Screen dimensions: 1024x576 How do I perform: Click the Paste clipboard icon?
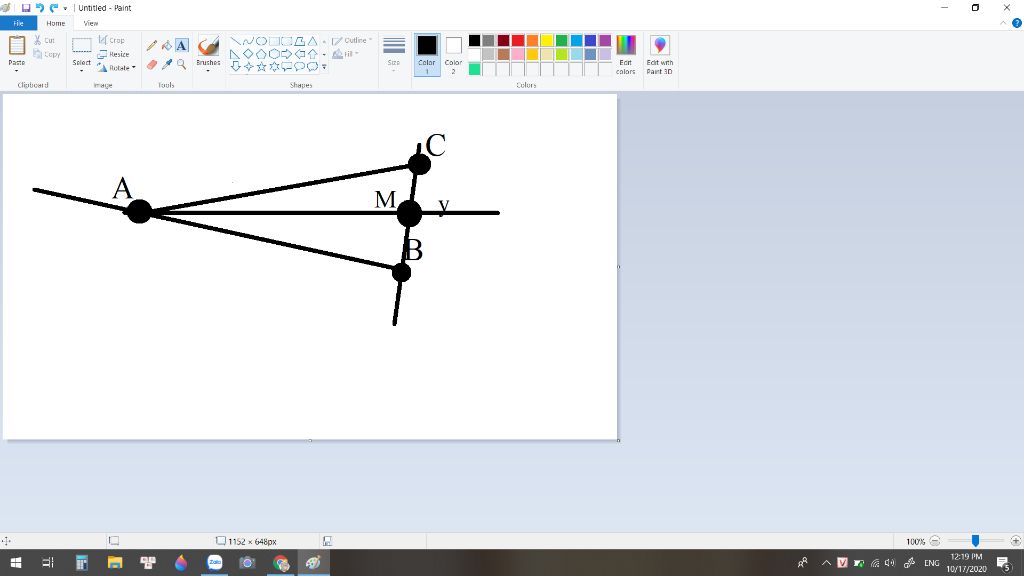click(x=16, y=46)
